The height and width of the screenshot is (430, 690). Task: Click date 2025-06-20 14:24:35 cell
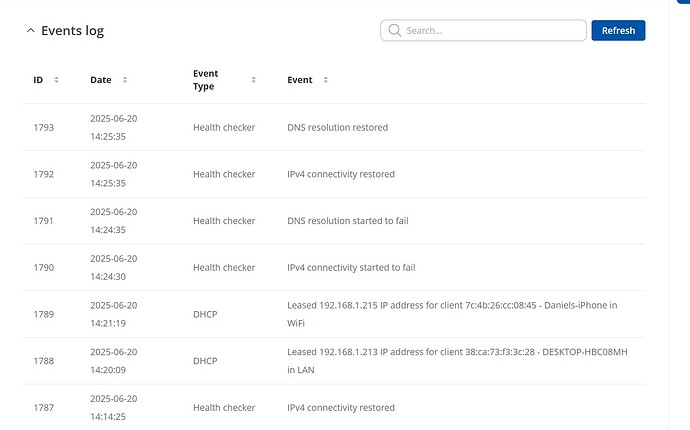pyautogui.click(x=114, y=221)
